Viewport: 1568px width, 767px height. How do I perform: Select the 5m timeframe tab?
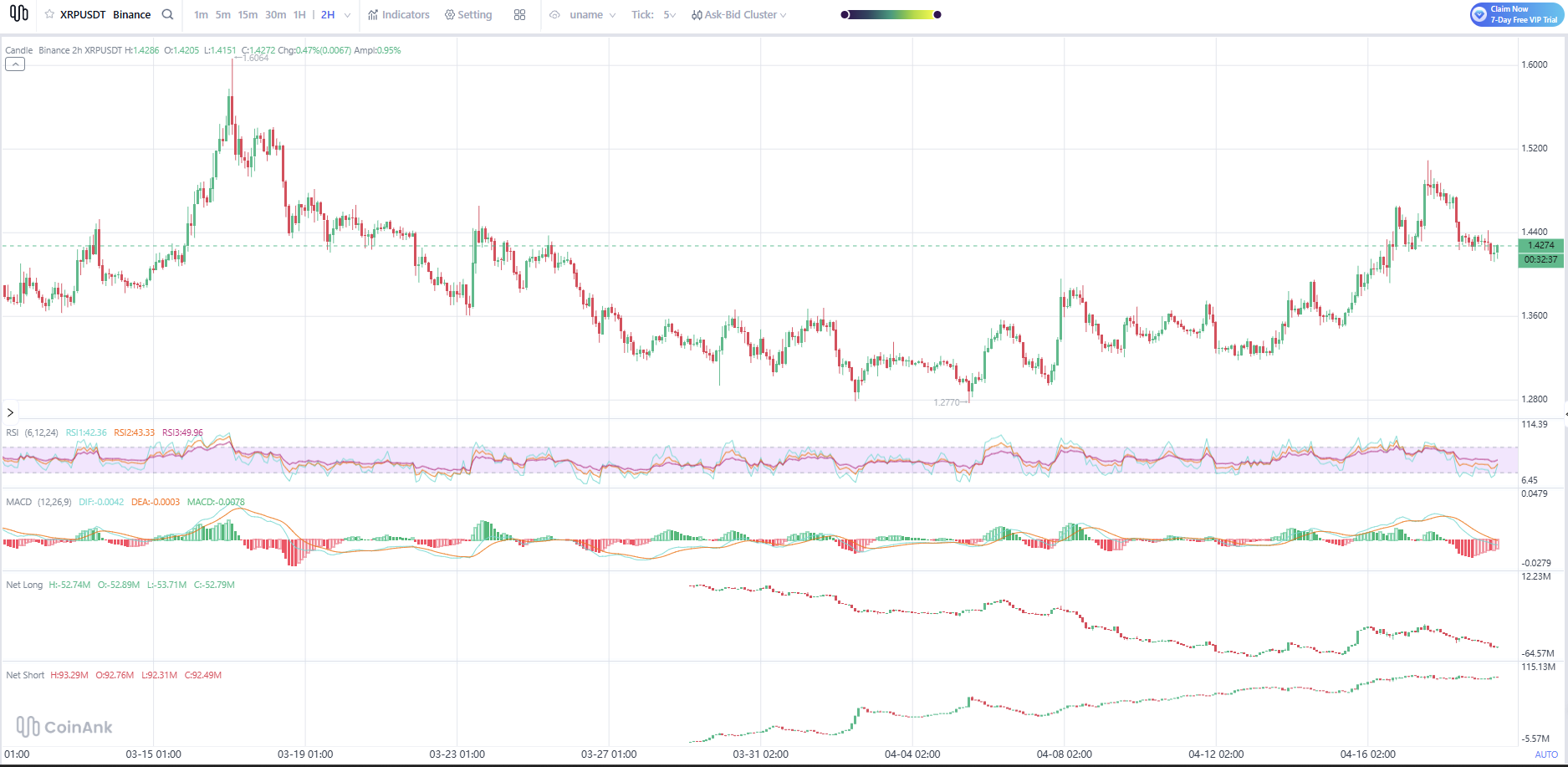(222, 15)
